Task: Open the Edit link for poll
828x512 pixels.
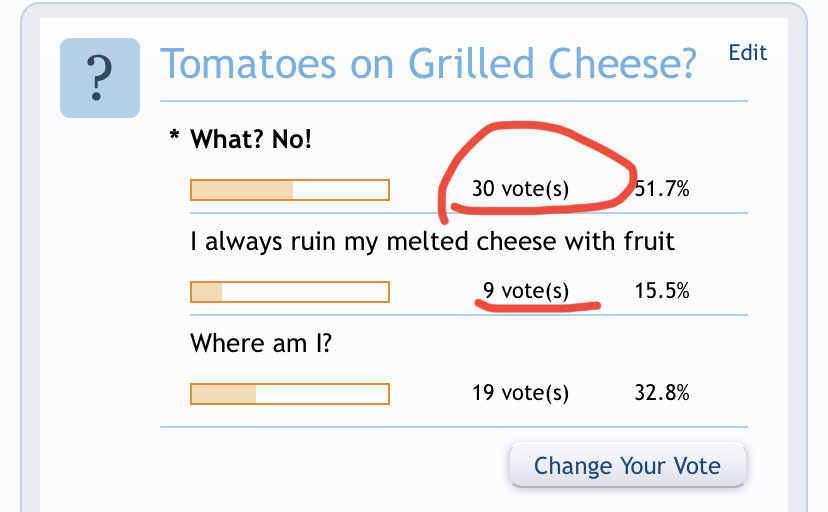Action: (747, 53)
